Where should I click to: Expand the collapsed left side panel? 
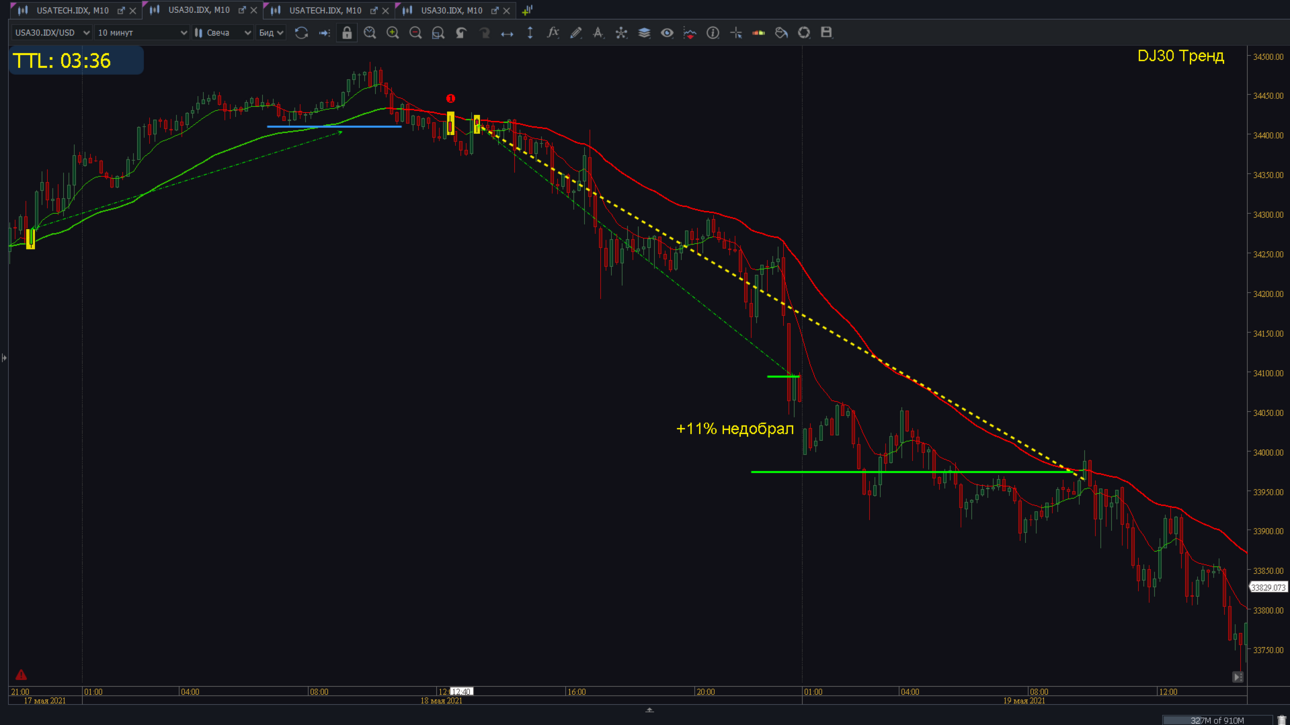4,358
